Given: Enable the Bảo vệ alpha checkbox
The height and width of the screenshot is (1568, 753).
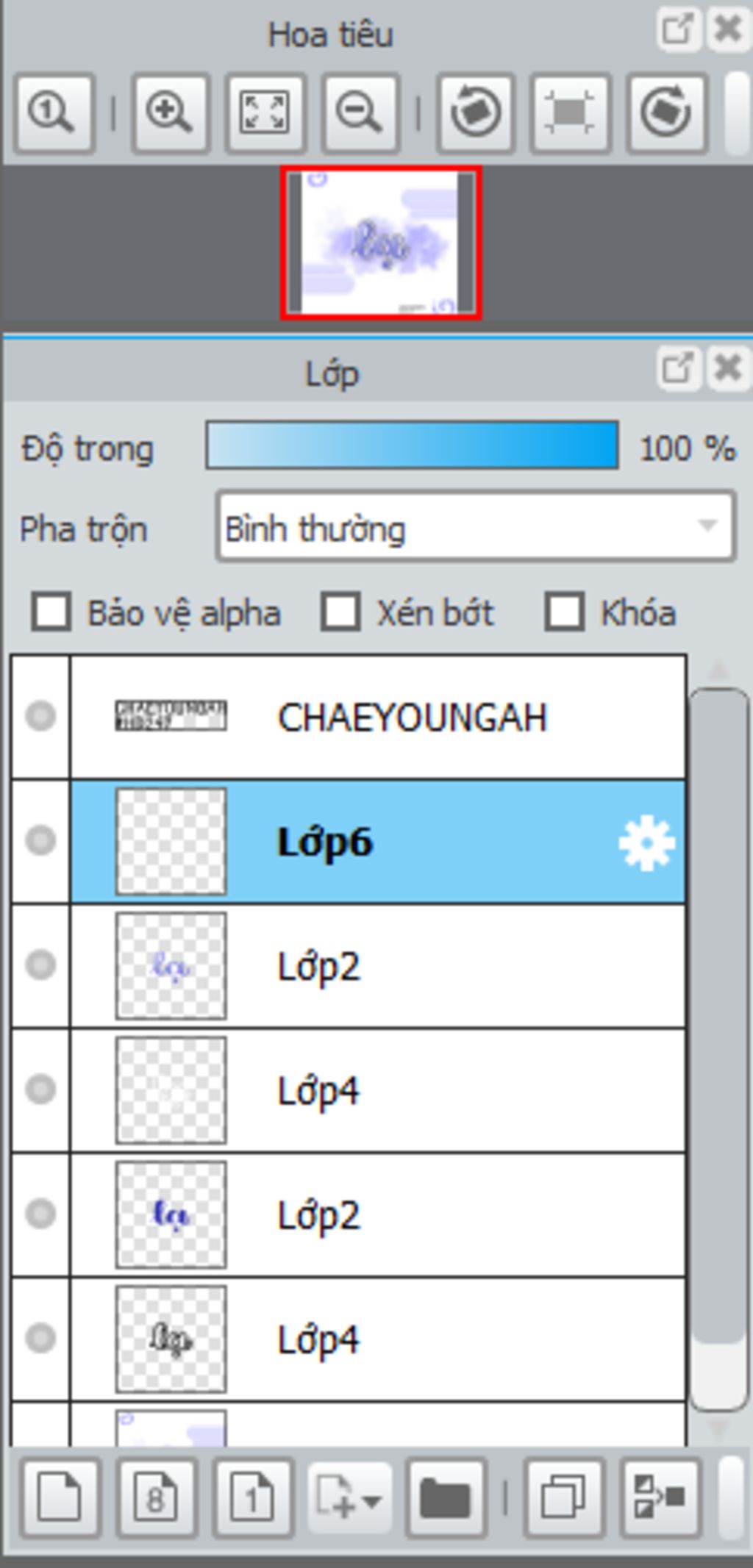Looking at the screenshot, I should (x=51, y=612).
